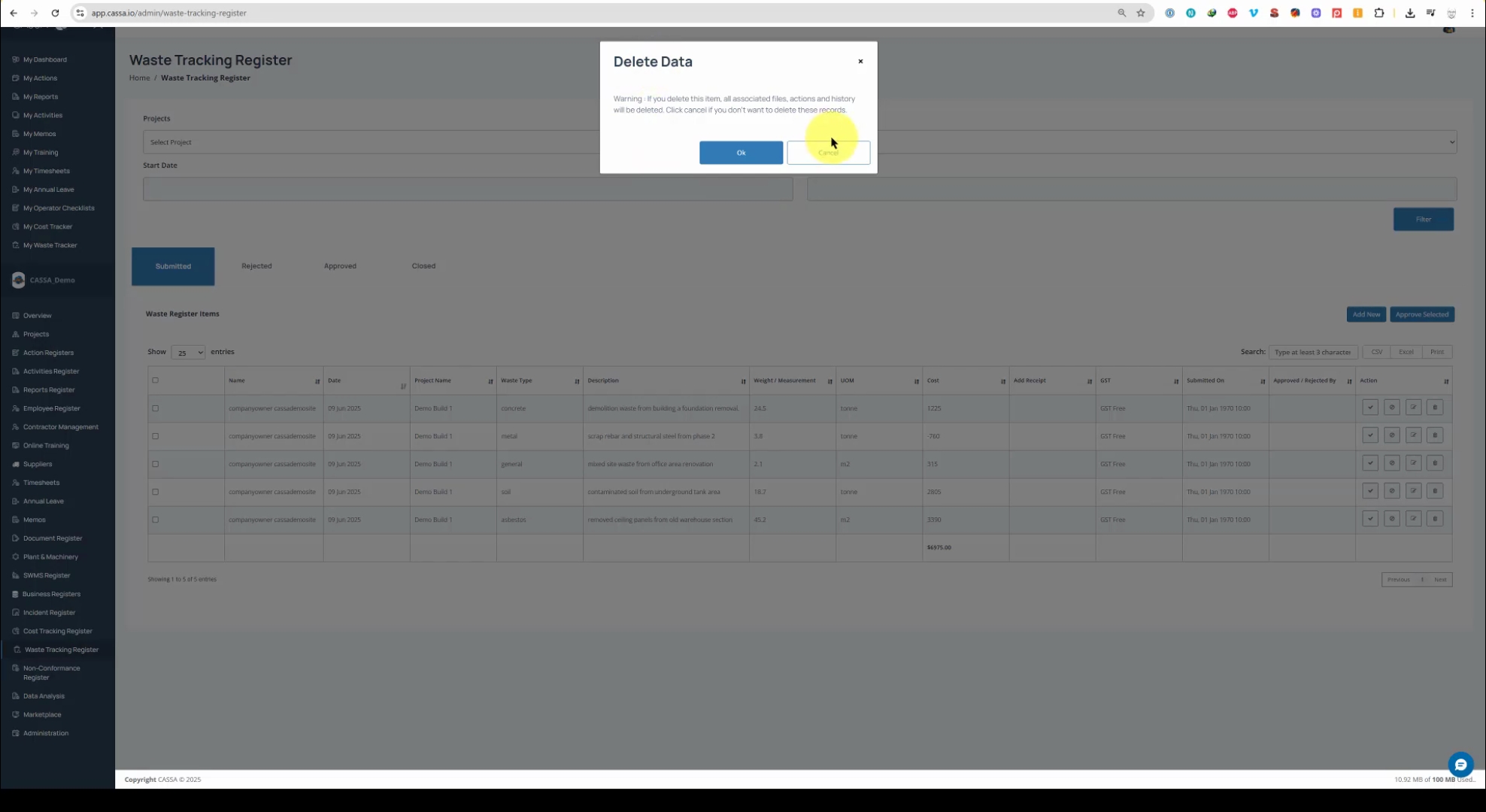Check the checkbox for the asbestos waste row

point(156,520)
